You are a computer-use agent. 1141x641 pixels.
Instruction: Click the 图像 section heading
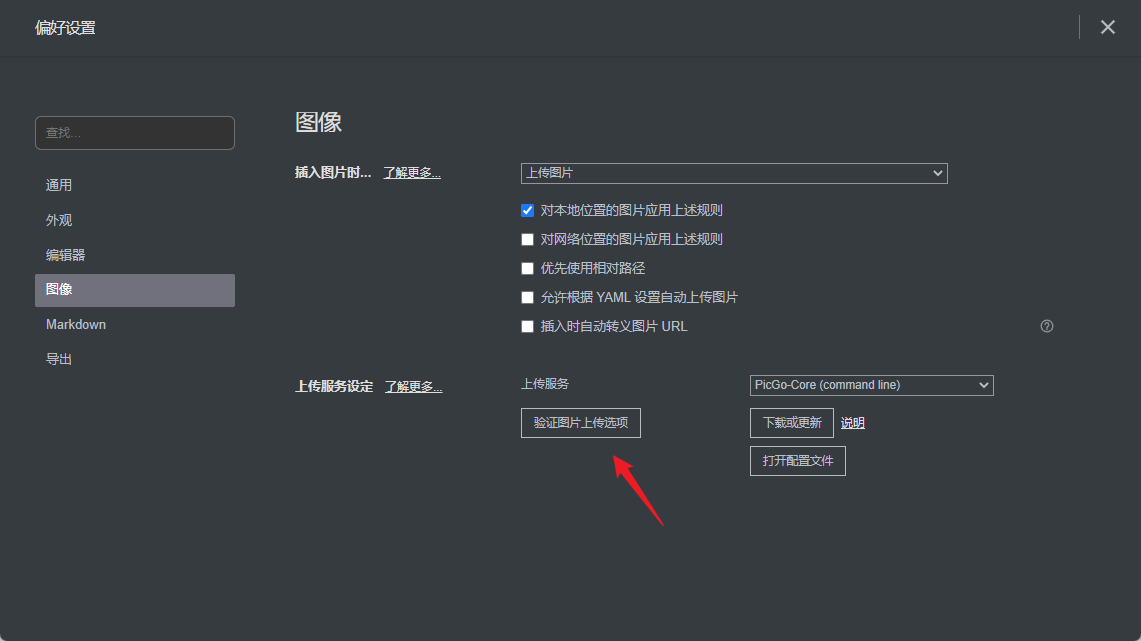coord(318,122)
